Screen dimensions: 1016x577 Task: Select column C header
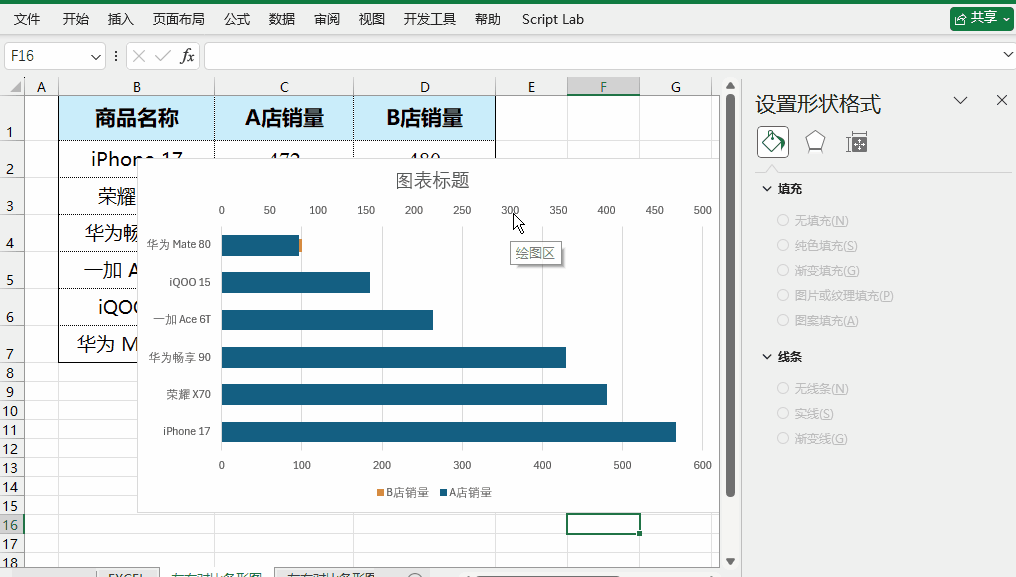[284, 87]
